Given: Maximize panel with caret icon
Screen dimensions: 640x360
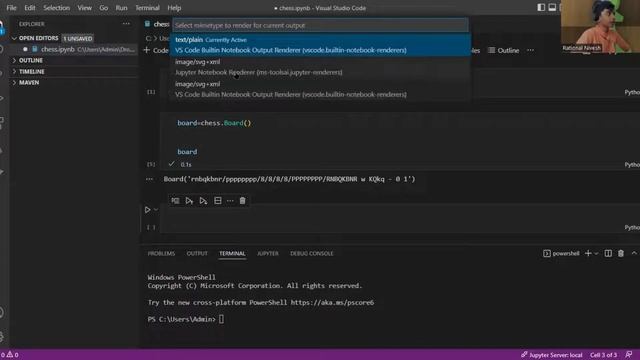Looking at the screenshot, I should [x=634, y=253].
